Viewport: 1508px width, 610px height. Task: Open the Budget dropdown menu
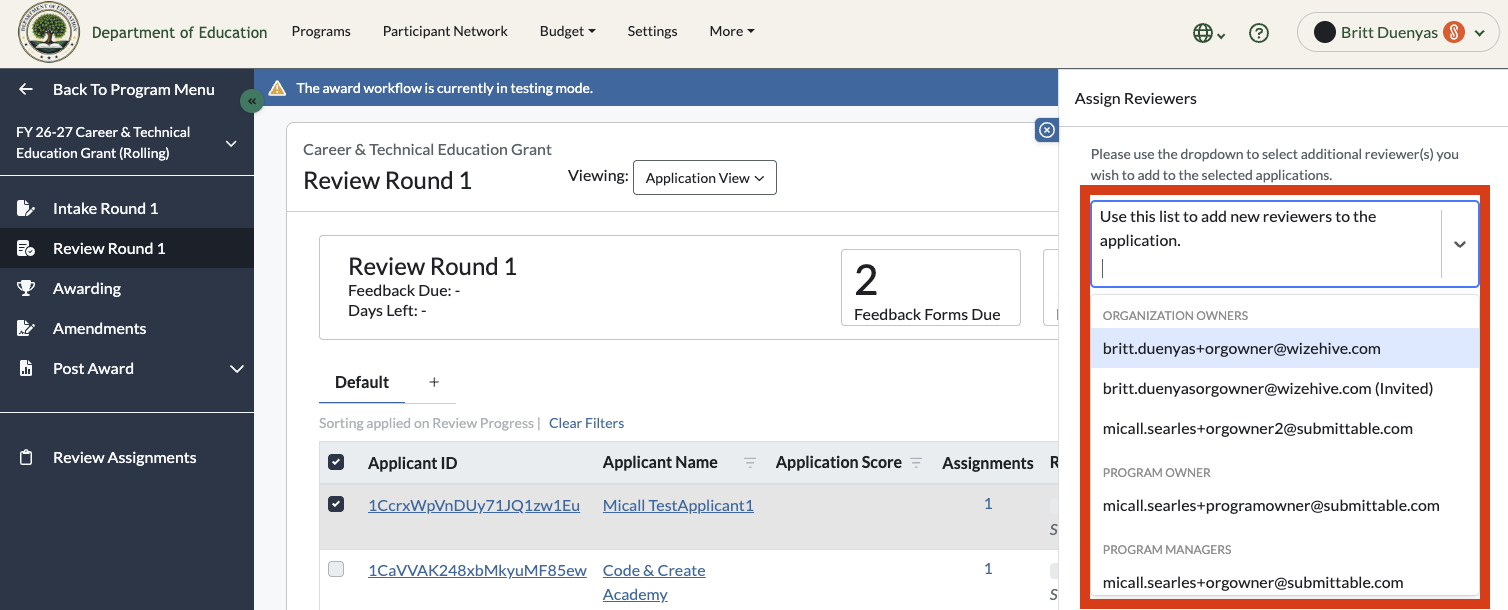coord(567,31)
